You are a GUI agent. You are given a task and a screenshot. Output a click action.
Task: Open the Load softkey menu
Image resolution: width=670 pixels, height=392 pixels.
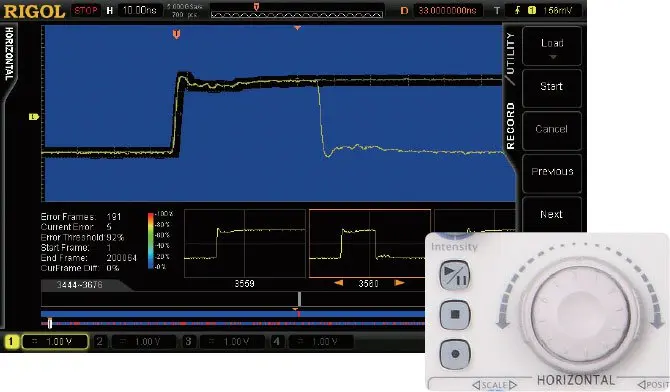[552, 46]
